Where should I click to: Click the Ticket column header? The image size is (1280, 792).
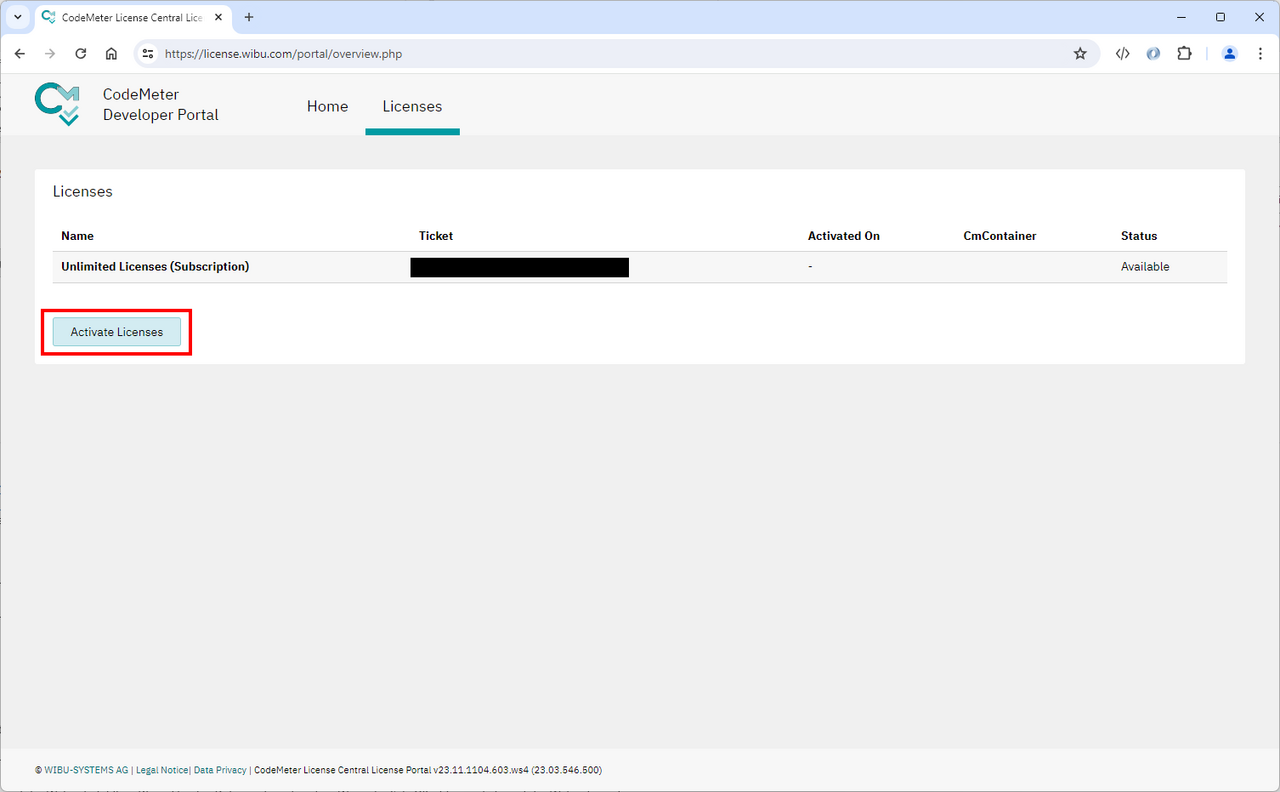coord(436,236)
